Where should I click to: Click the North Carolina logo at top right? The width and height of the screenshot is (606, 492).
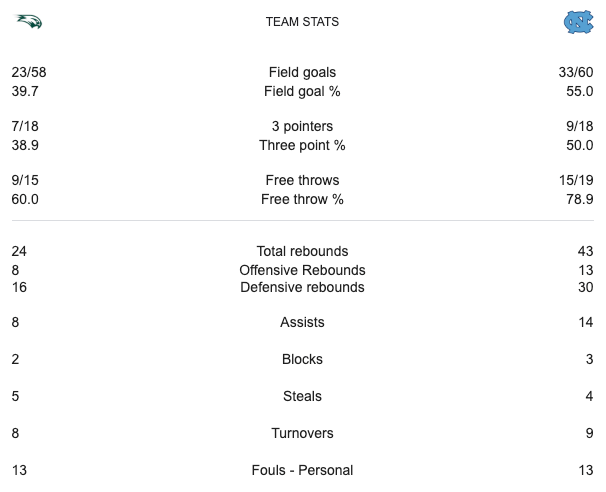[577, 21]
